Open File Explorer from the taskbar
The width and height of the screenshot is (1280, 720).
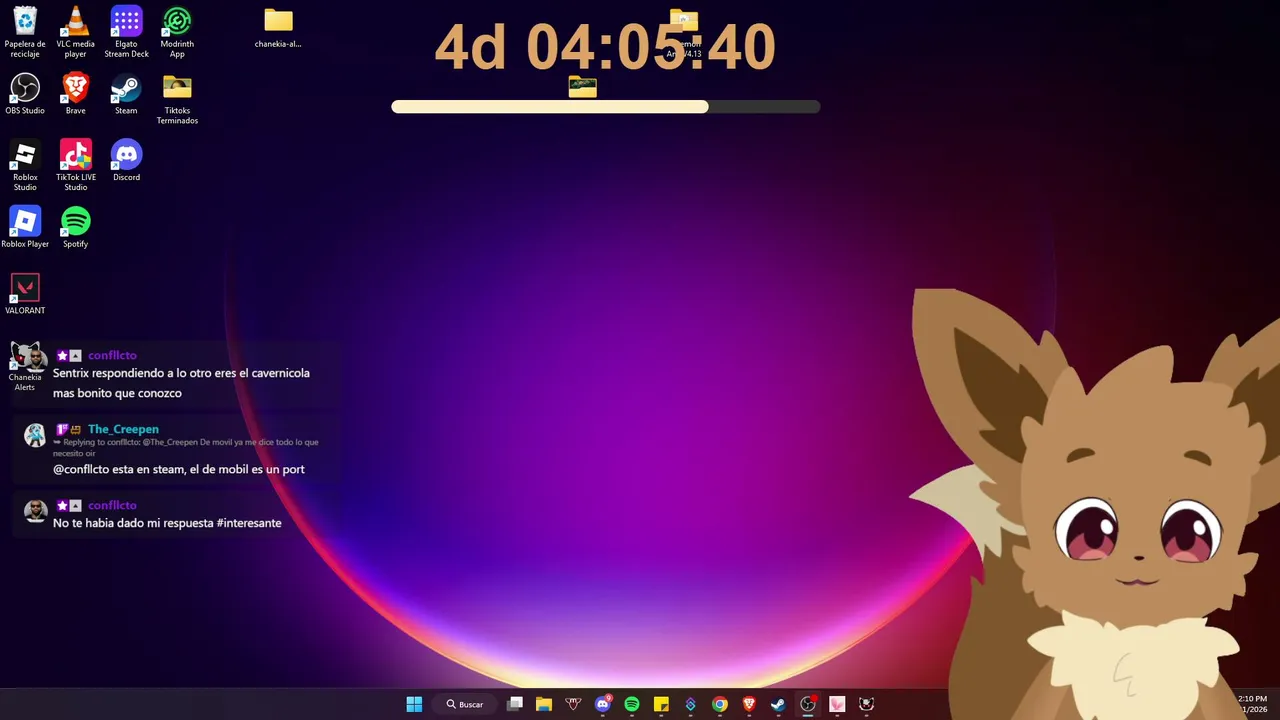544,704
